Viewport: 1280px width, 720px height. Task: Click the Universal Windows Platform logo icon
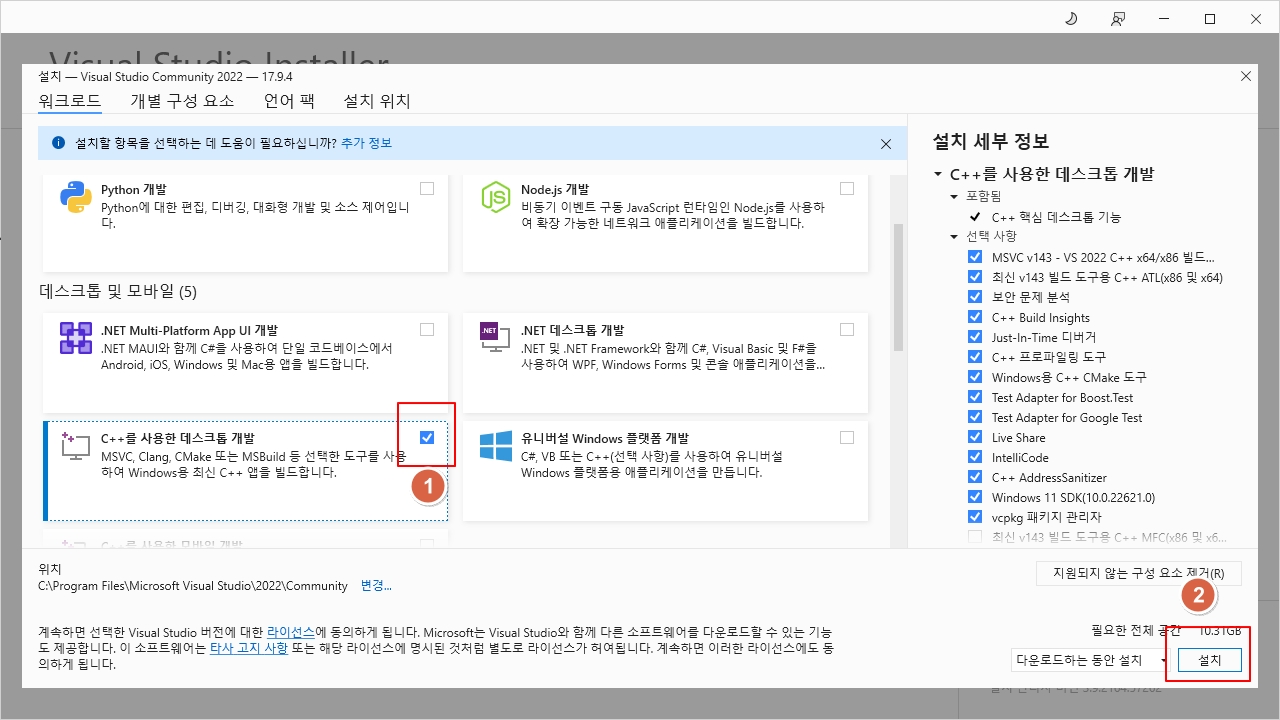tap(496, 446)
